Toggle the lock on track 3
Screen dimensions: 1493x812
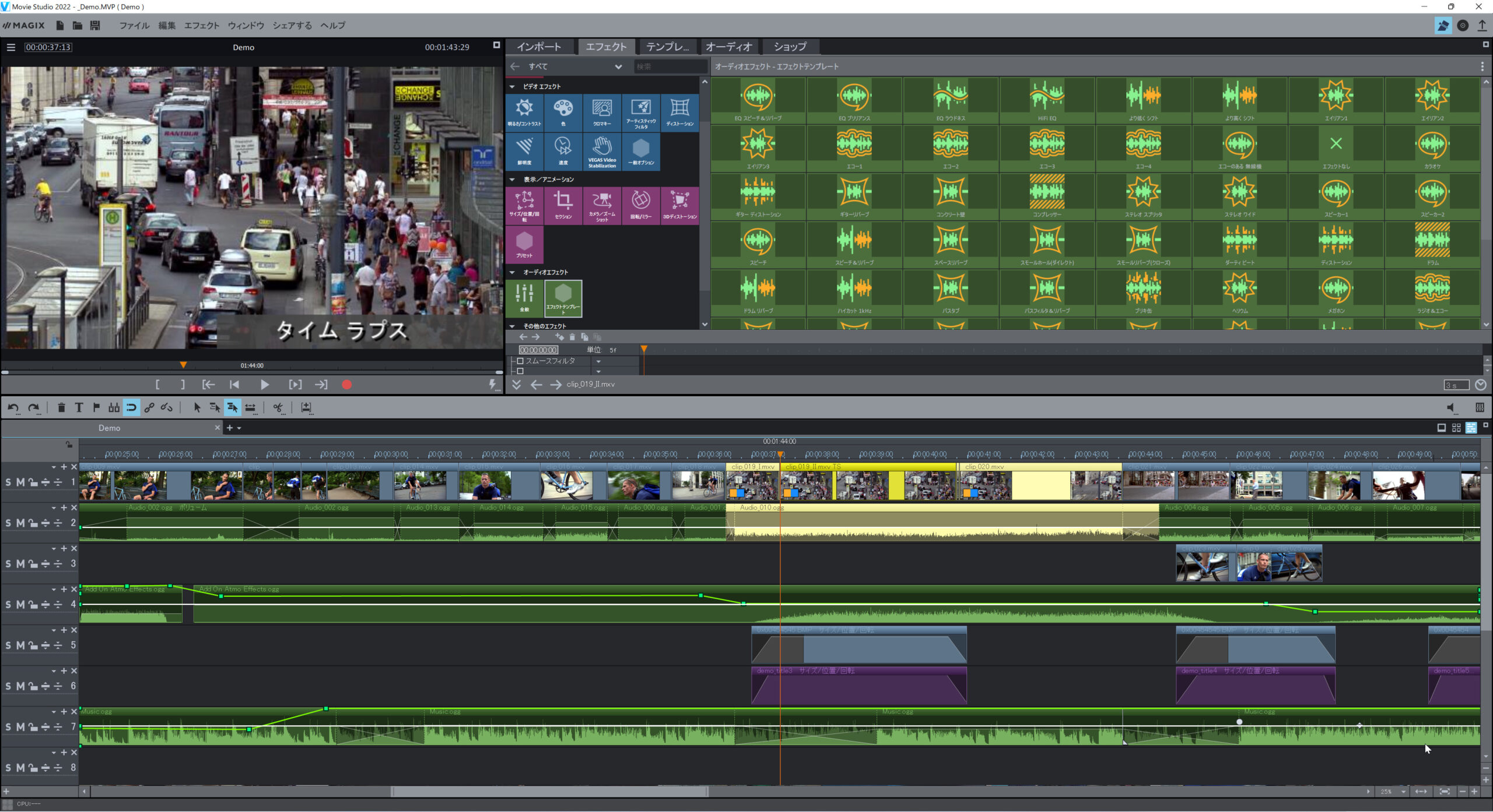[33, 564]
